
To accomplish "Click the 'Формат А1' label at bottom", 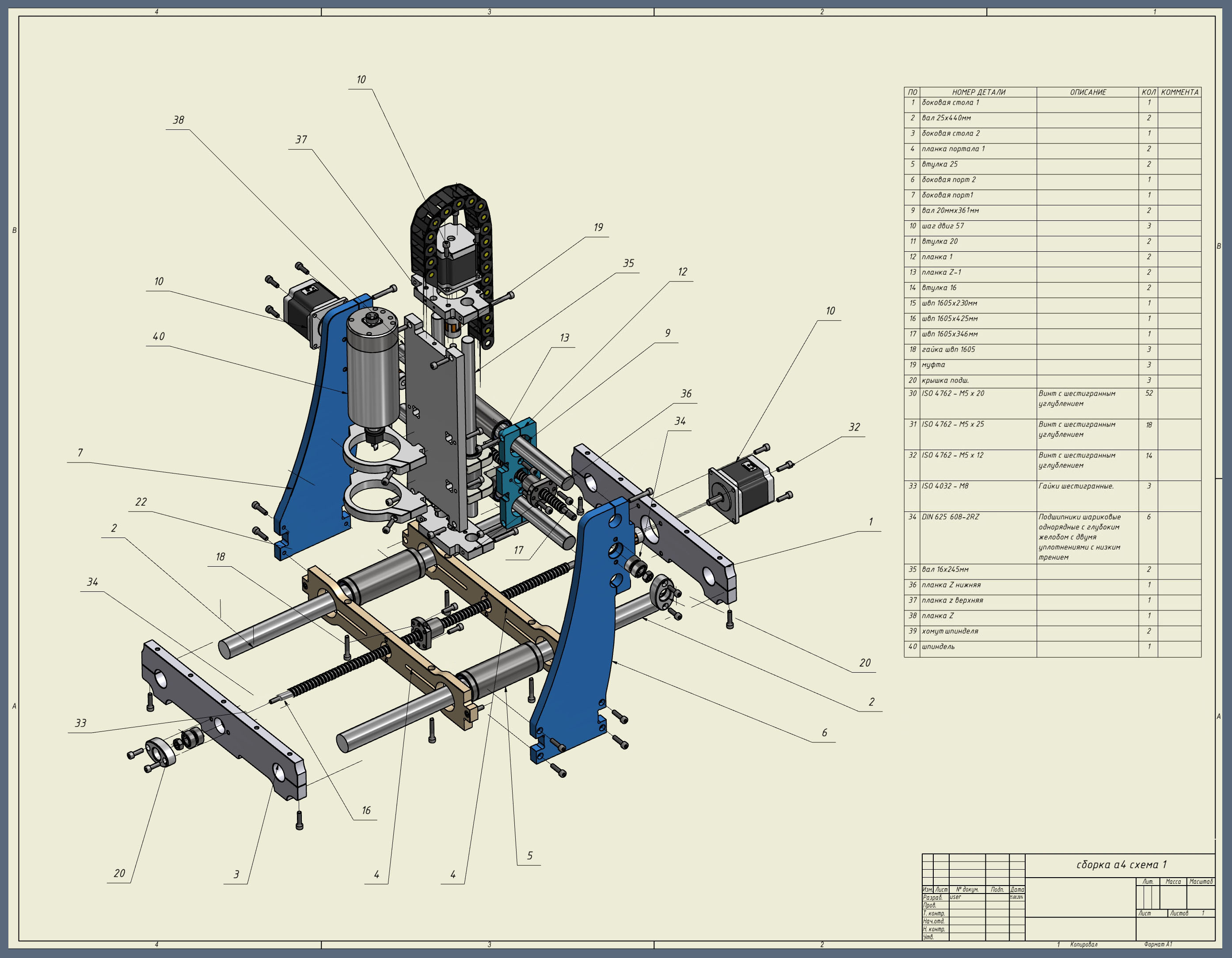I will pos(1157,944).
